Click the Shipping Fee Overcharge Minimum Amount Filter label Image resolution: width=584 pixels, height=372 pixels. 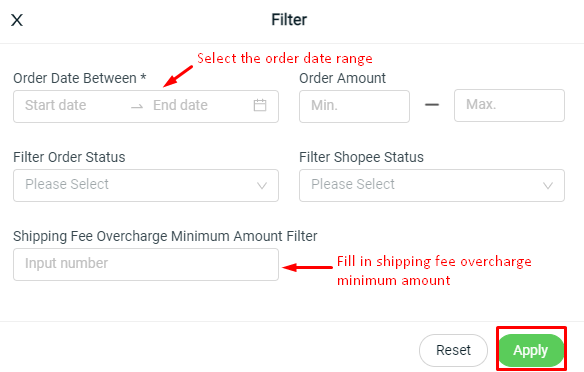[165, 236]
